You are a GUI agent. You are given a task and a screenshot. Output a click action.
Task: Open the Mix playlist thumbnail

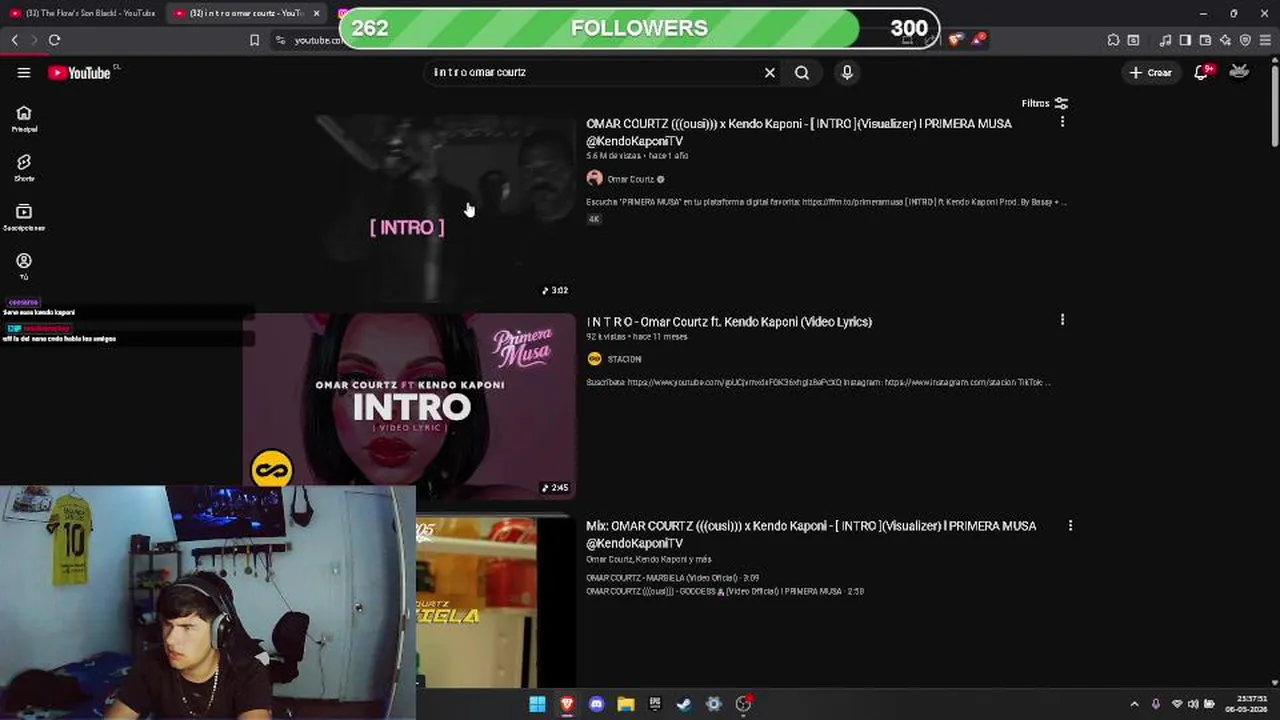click(x=495, y=602)
